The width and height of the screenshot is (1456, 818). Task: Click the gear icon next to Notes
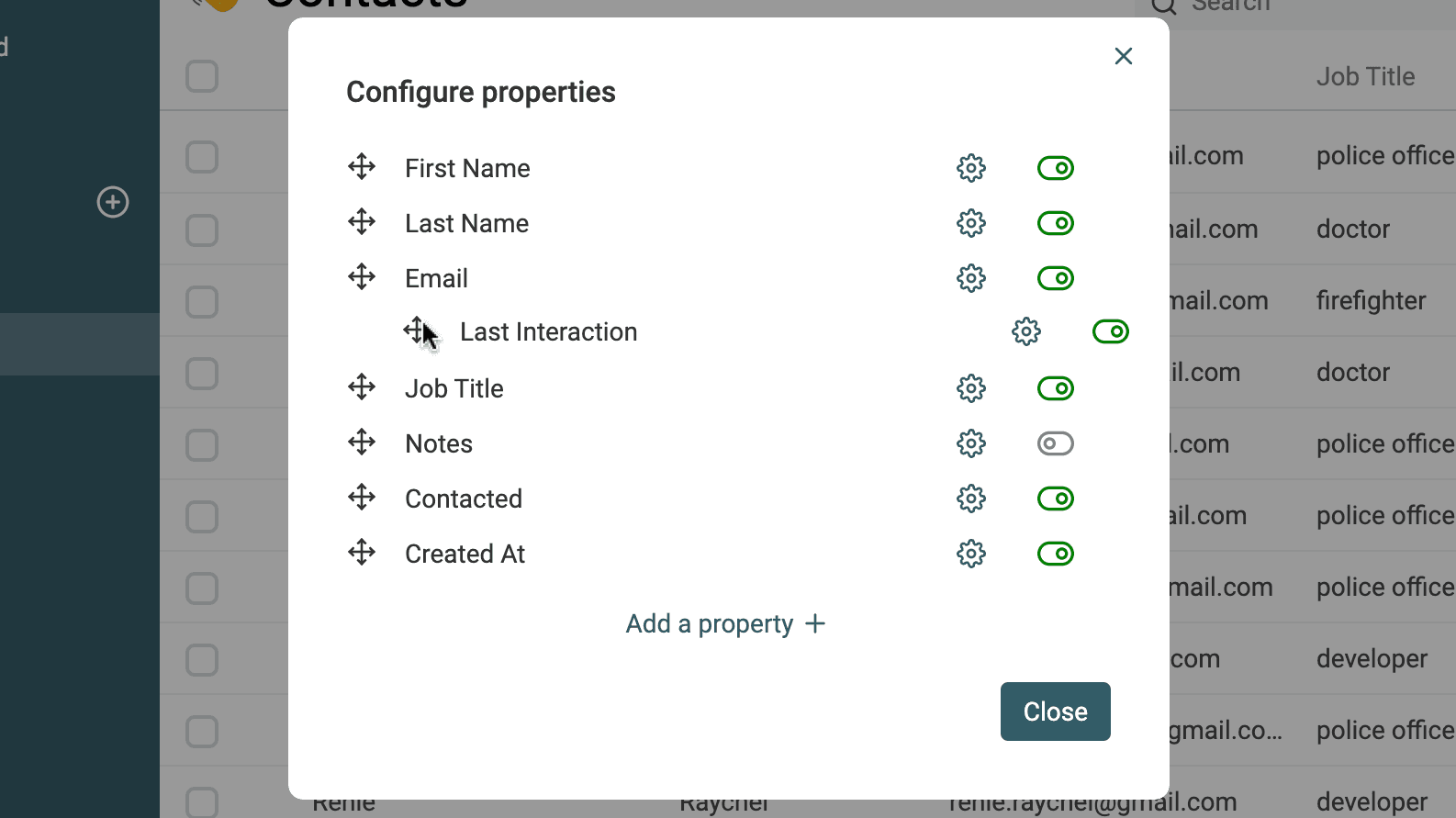[x=970, y=443]
